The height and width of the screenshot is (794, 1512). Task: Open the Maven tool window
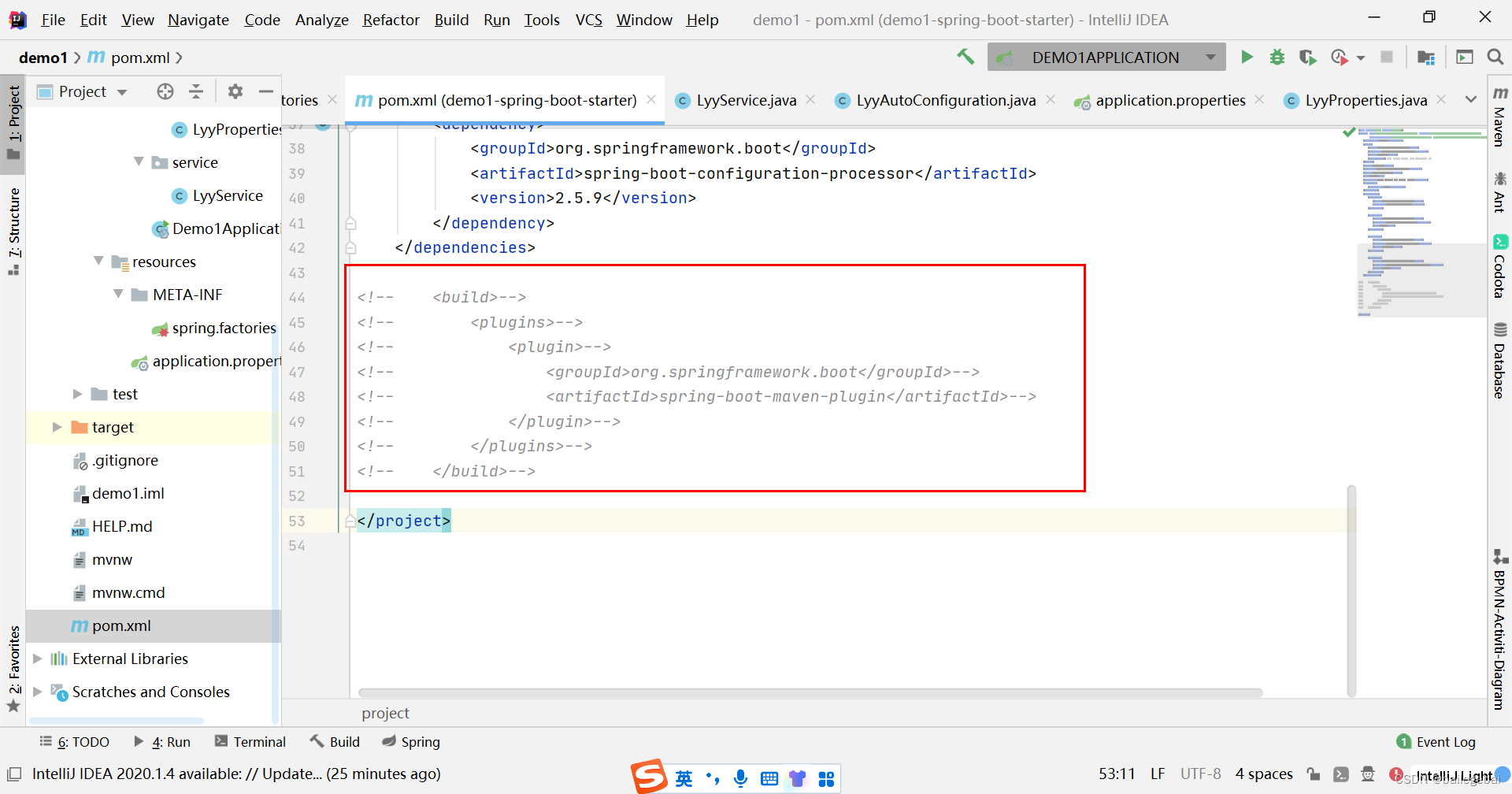[1499, 117]
